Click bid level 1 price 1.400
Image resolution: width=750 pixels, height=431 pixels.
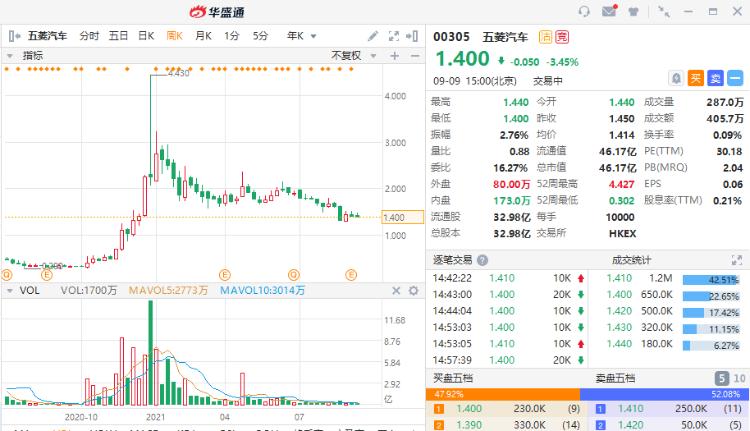click(x=469, y=409)
